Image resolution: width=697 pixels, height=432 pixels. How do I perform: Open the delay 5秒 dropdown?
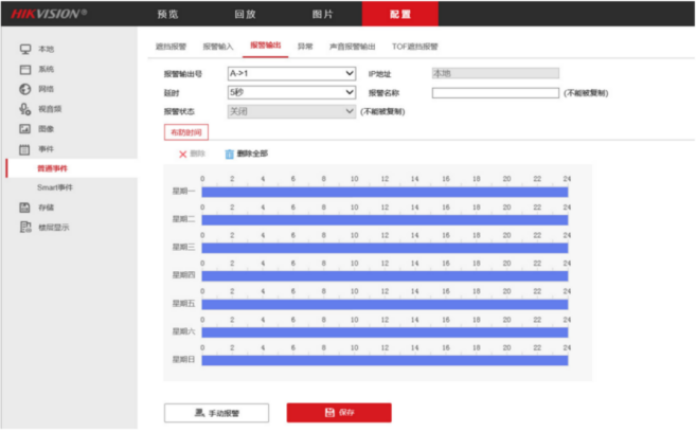[292, 92]
